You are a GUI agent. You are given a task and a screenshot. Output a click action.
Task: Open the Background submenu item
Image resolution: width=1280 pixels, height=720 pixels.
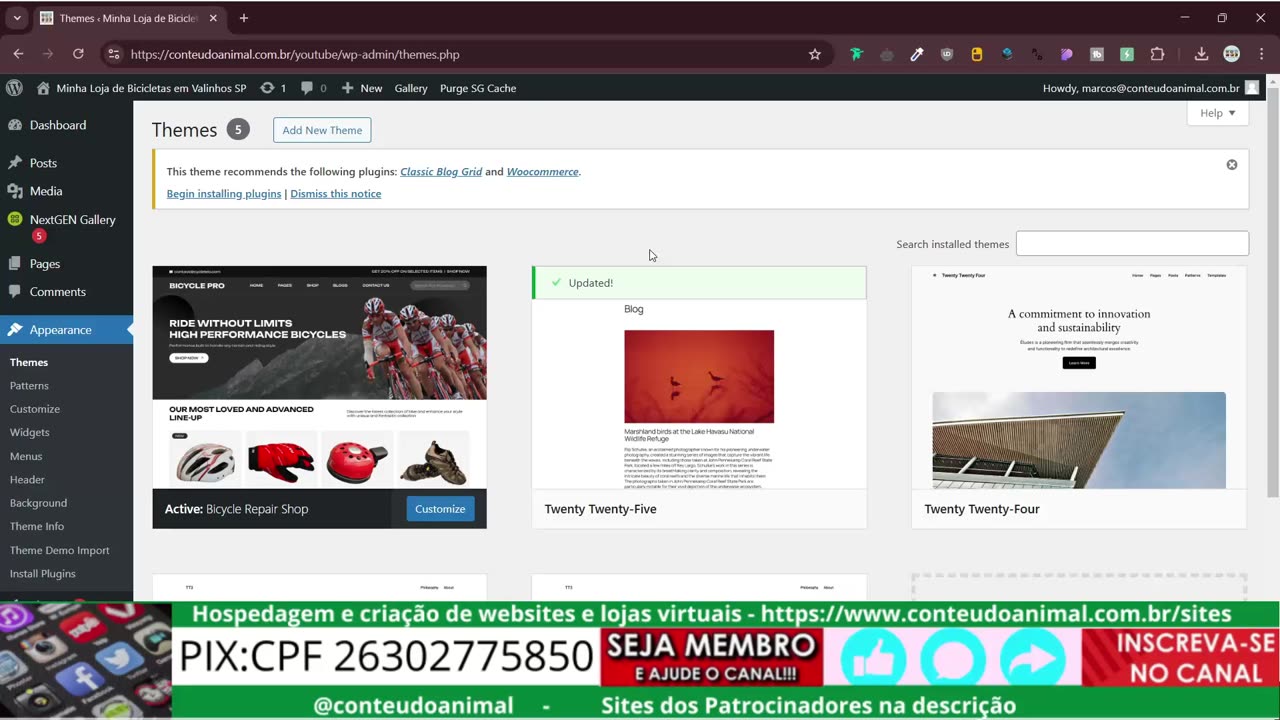coord(38,503)
